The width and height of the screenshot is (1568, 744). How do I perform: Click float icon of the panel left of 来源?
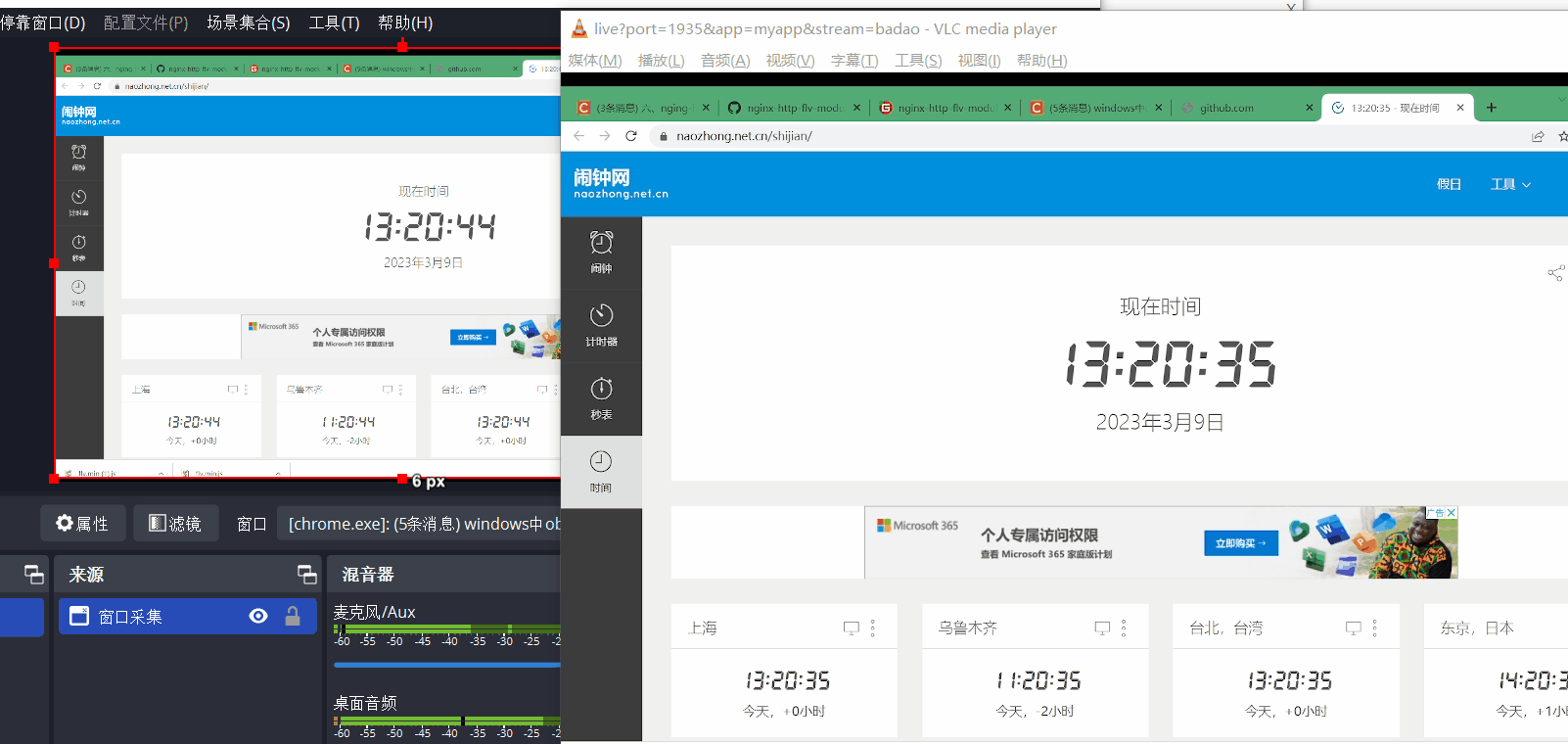click(34, 575)
